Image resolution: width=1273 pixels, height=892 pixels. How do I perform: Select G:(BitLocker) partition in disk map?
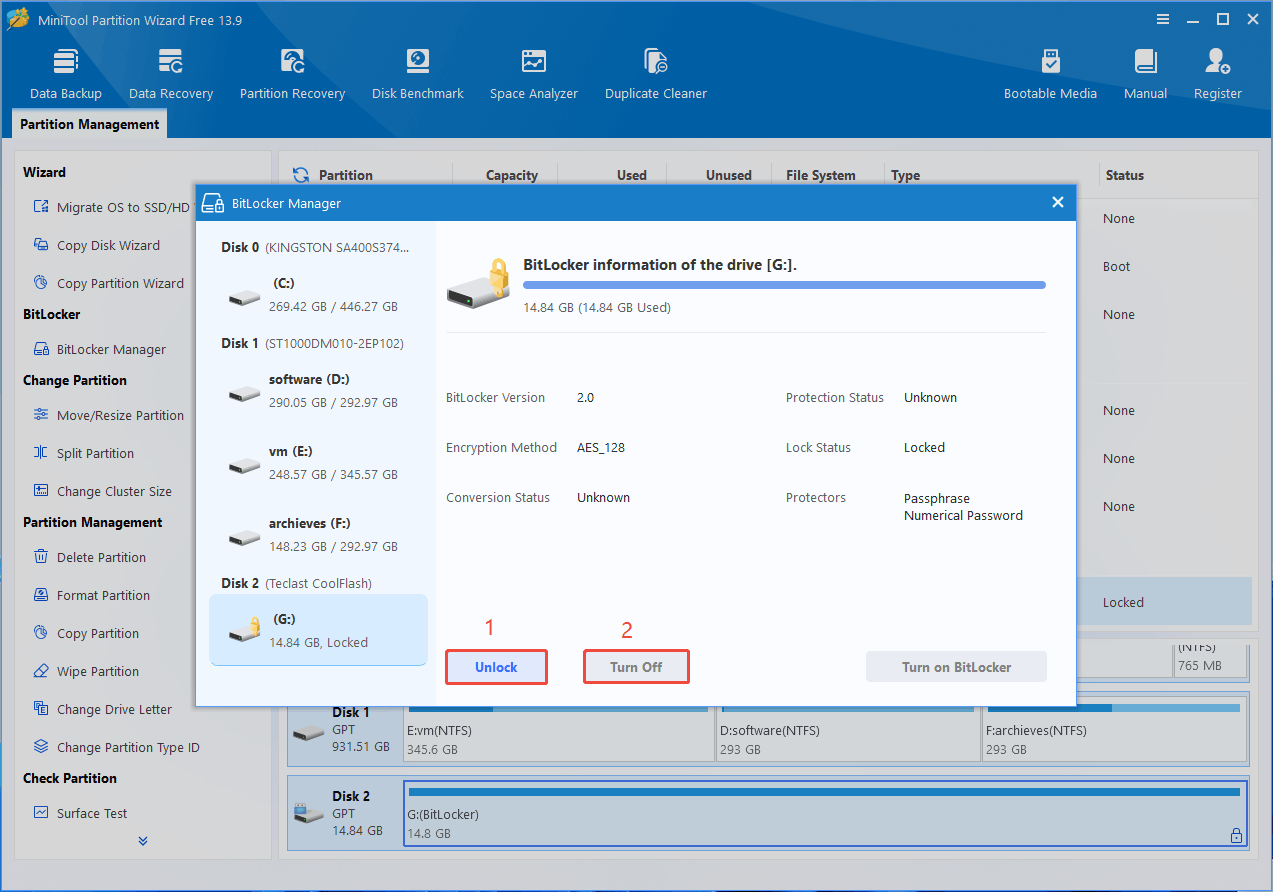pyautogui.click(x=826, y=813)
